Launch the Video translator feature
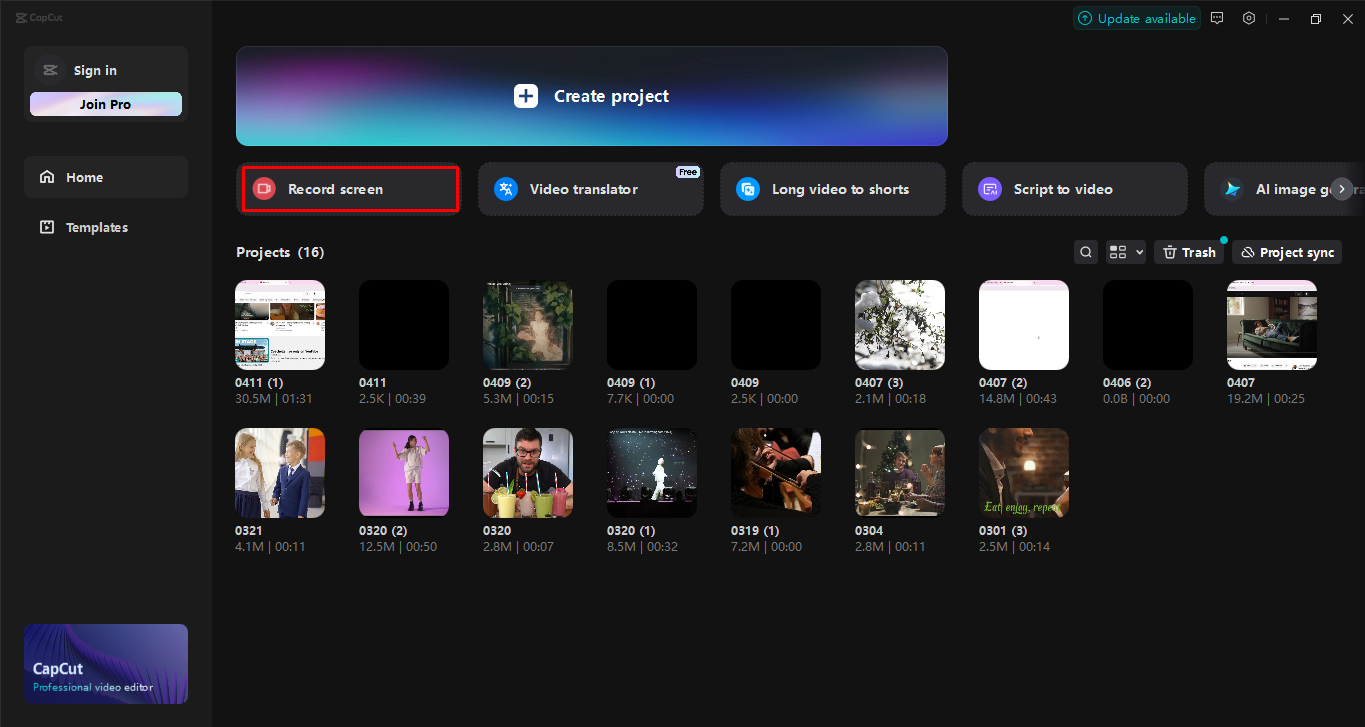The image size is (1365, 727). point(590,189)
